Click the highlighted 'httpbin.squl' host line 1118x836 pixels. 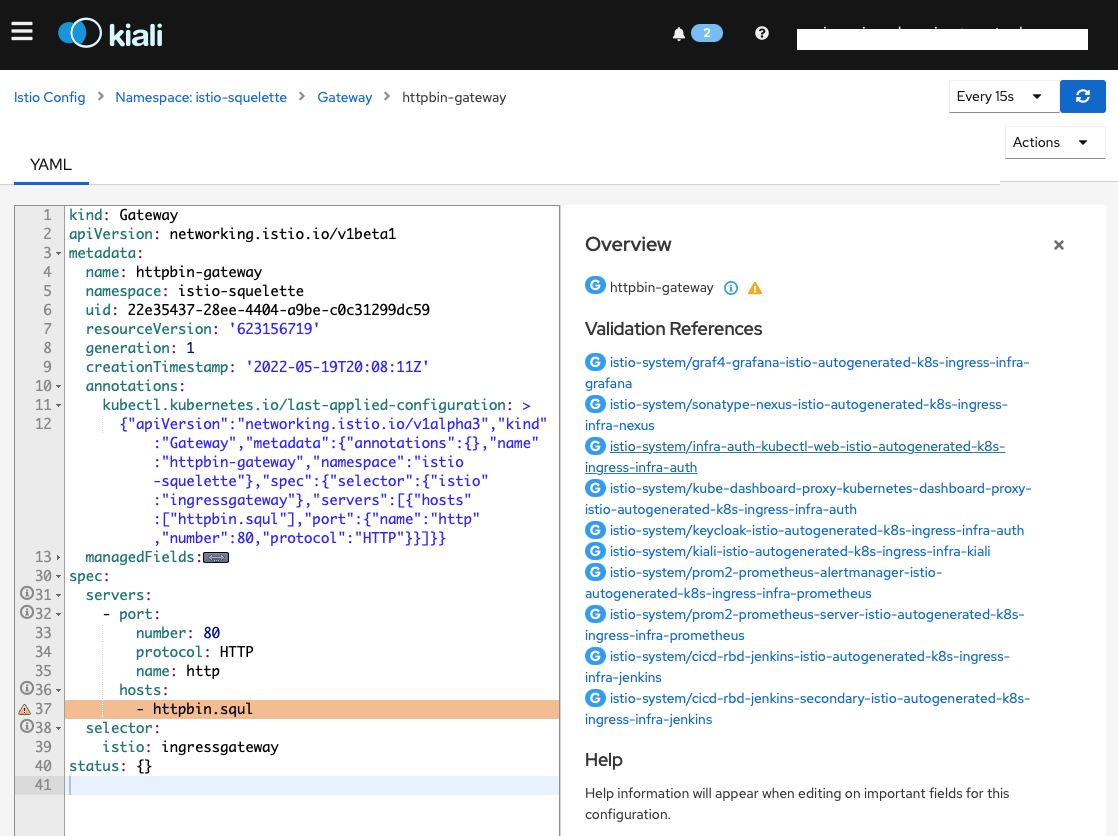312,709
